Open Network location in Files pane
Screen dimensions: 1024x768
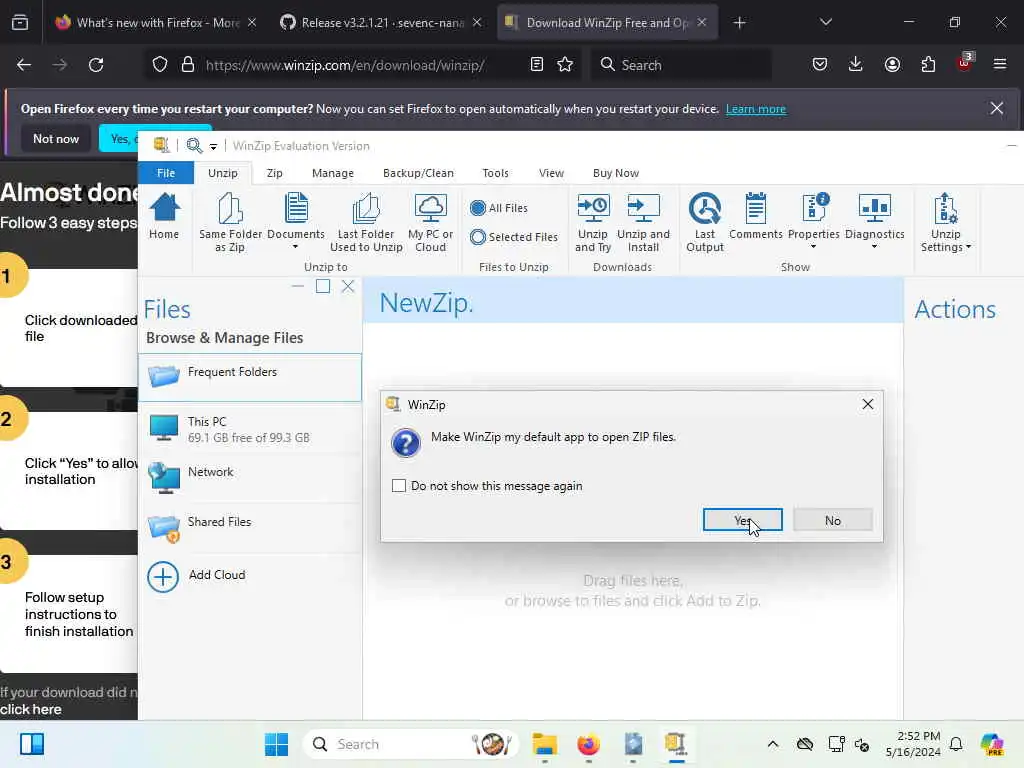click(250, 477)
